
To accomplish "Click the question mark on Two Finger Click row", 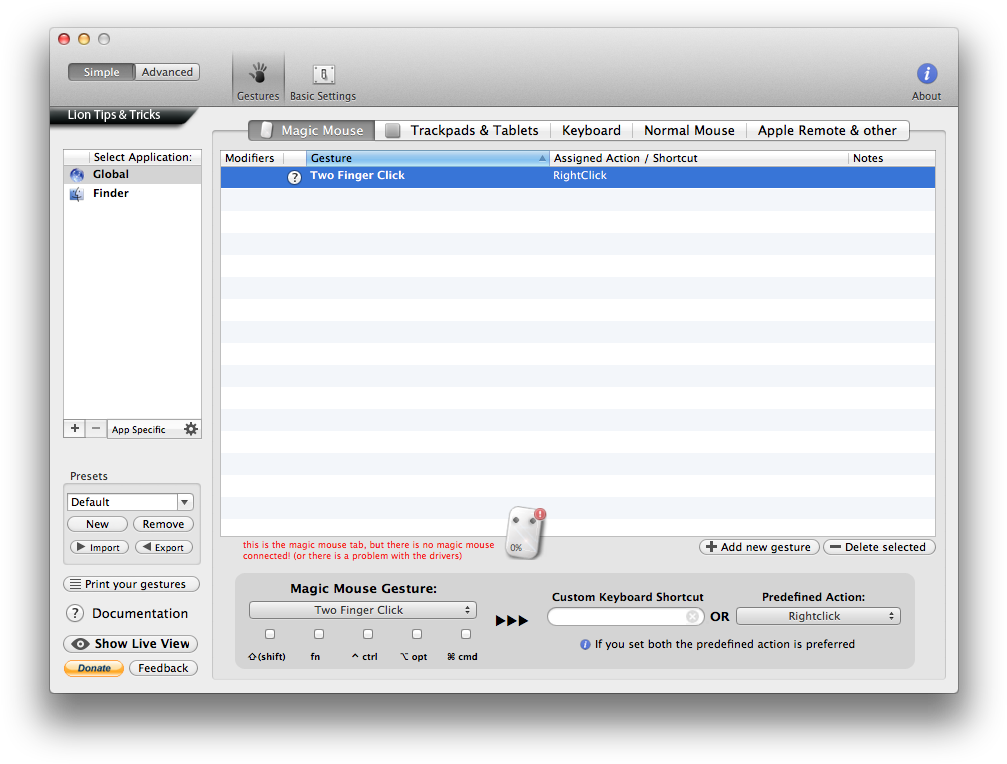I will [x=294, y=177].
